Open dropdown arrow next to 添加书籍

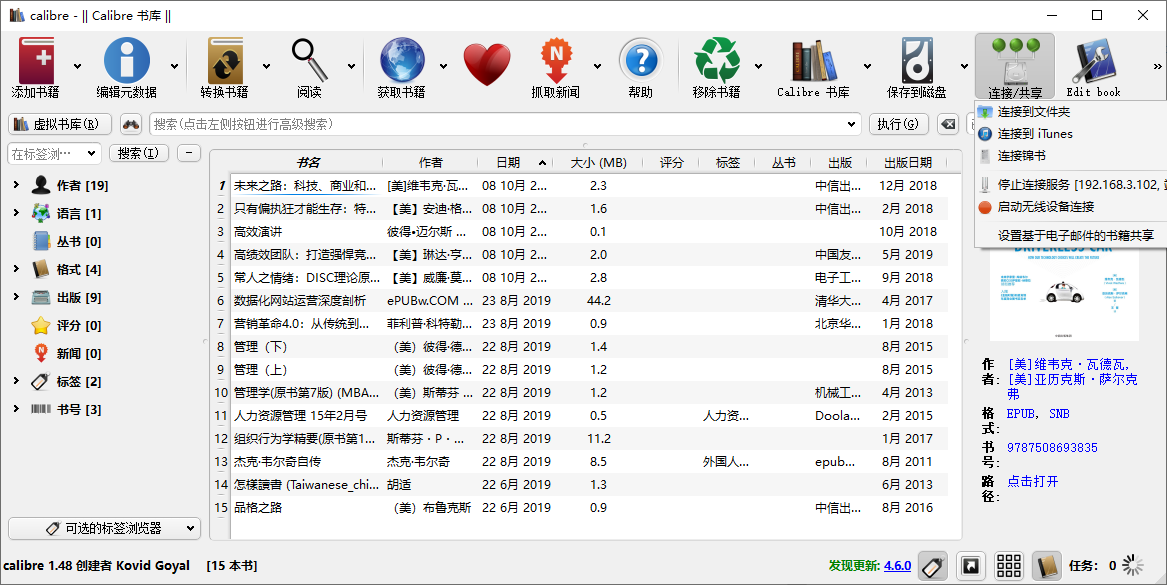click(x=77, y=67)
